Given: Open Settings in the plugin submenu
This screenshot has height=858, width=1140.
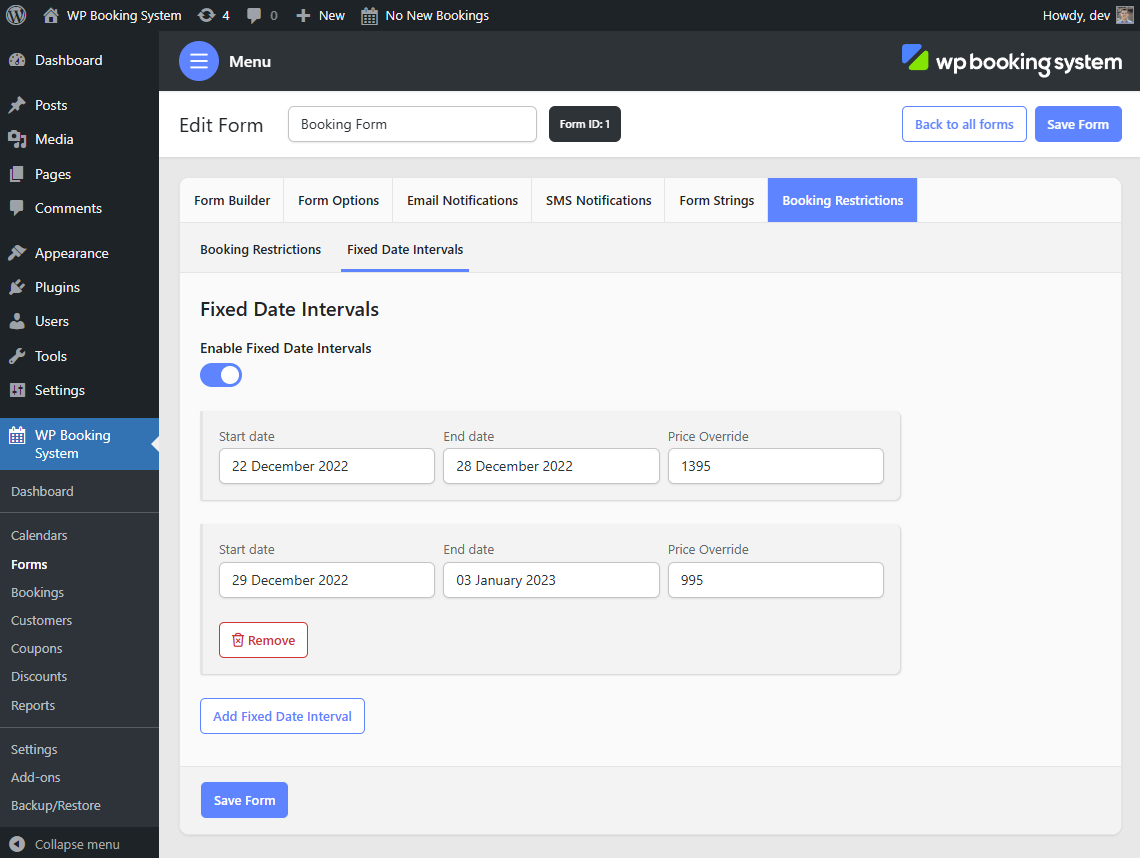Looking at the screenshot, I should pos(34,749).
